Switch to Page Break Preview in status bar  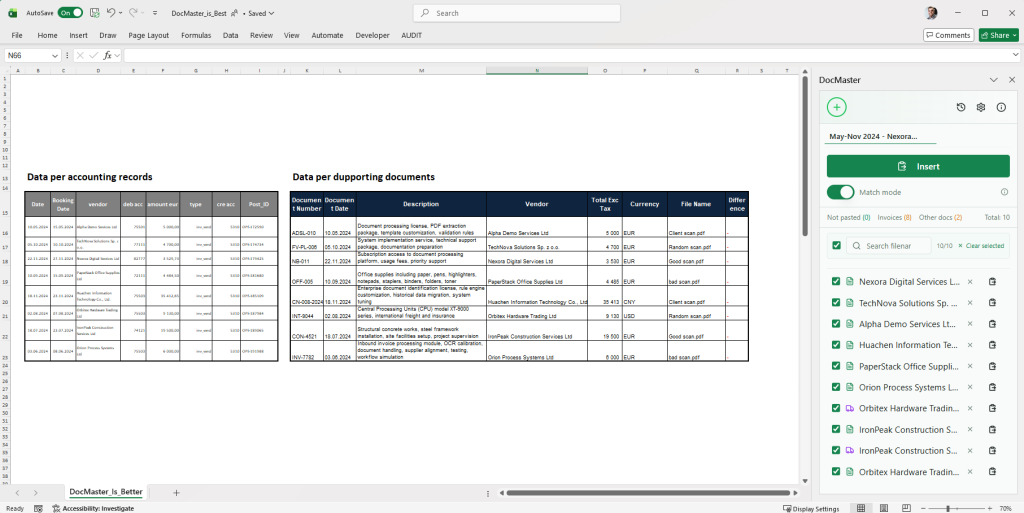coord(904,508)
